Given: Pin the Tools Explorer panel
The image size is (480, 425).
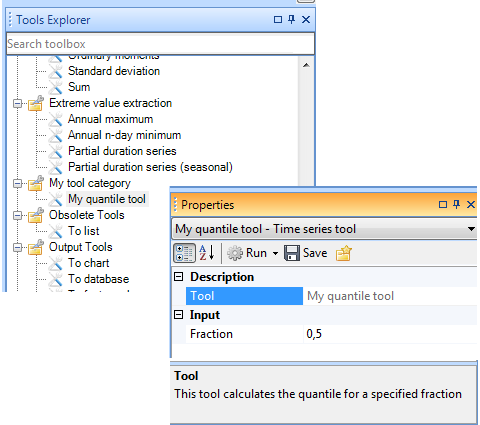Looking at the screenshot, I should [x=292, y=19].
